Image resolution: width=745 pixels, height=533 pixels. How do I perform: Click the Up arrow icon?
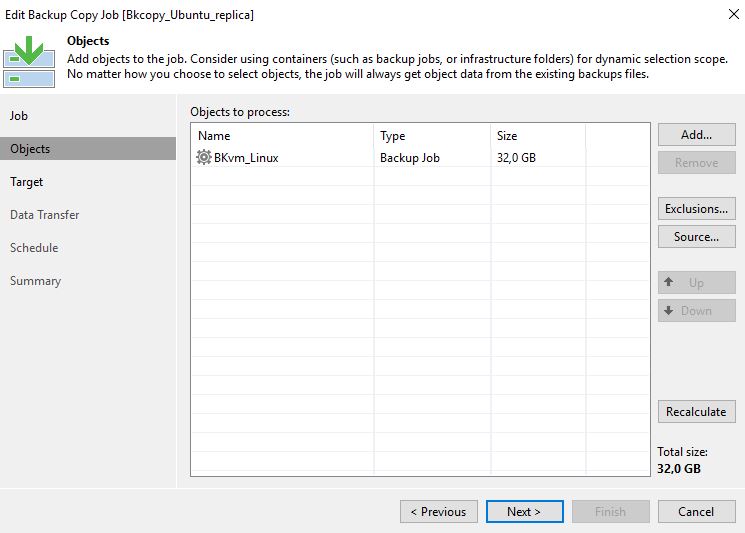point(669,282)
